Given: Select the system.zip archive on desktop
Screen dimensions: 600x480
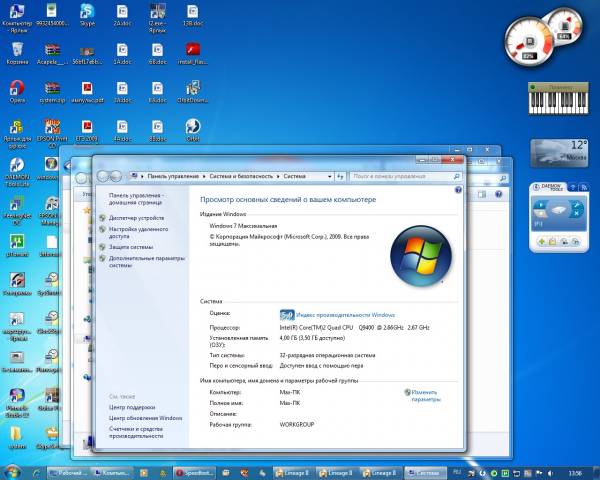Looking at the screenshot, I should click(x=52, y=92).
